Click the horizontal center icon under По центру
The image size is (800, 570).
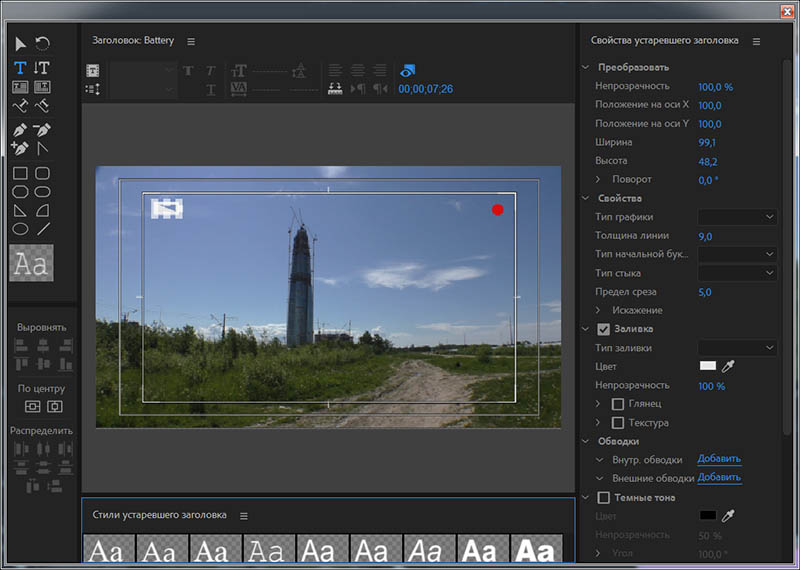55,407
